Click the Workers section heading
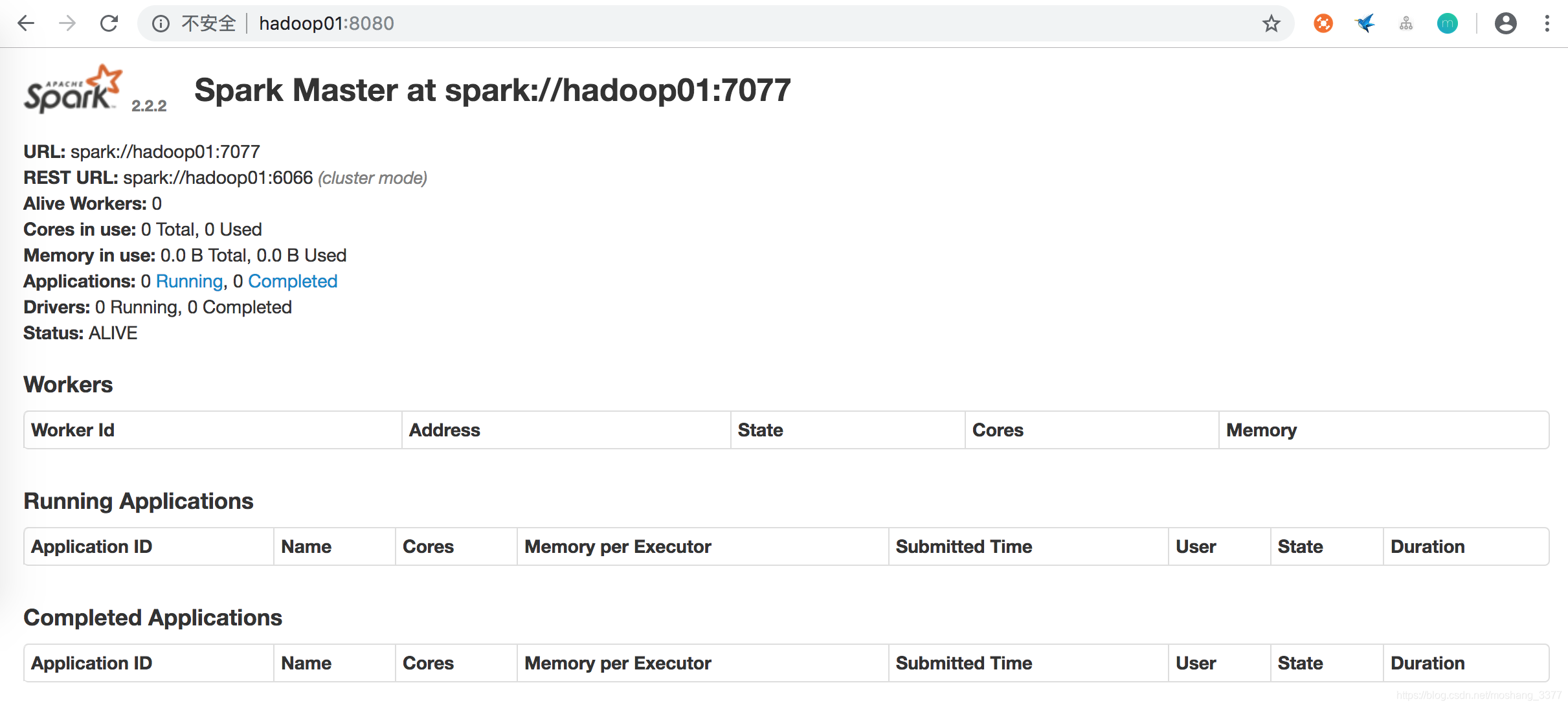 68,385
